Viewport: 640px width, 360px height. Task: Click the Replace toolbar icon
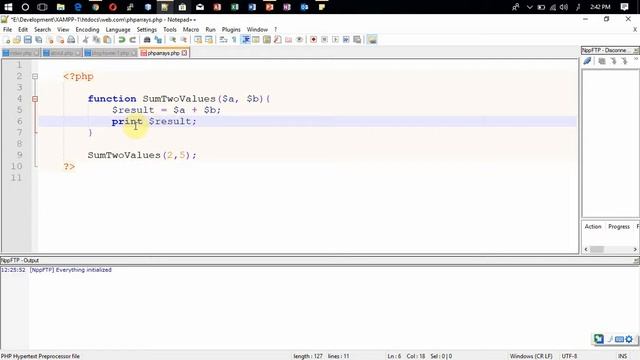(158, 40)
